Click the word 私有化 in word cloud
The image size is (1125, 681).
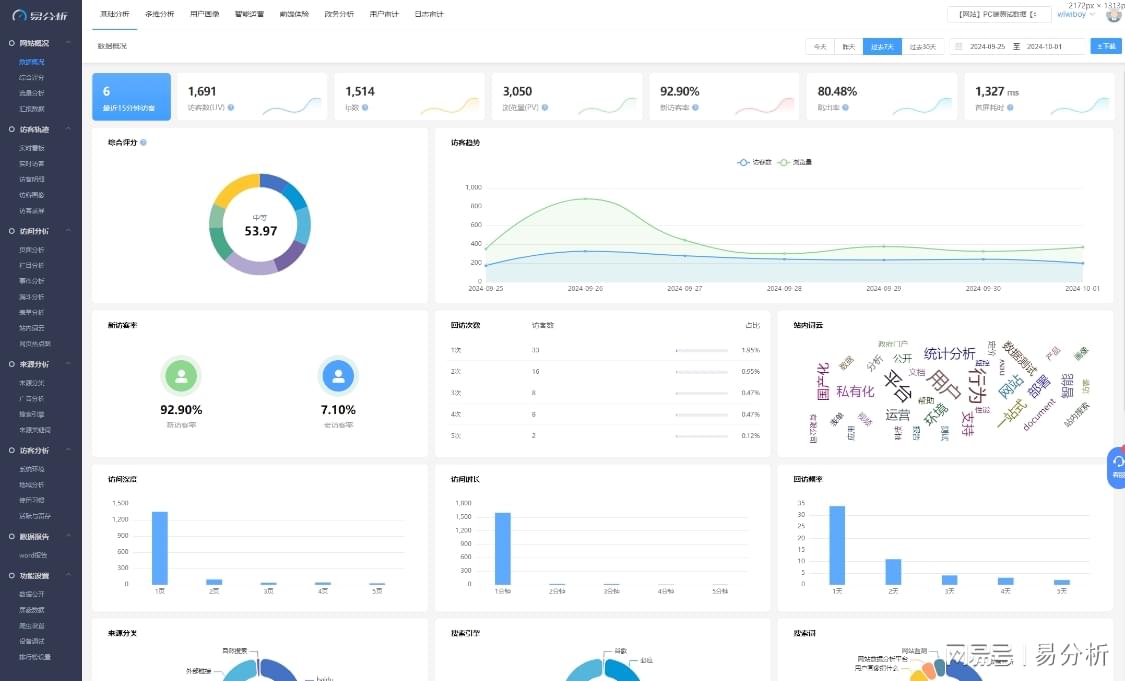(855, 392)
